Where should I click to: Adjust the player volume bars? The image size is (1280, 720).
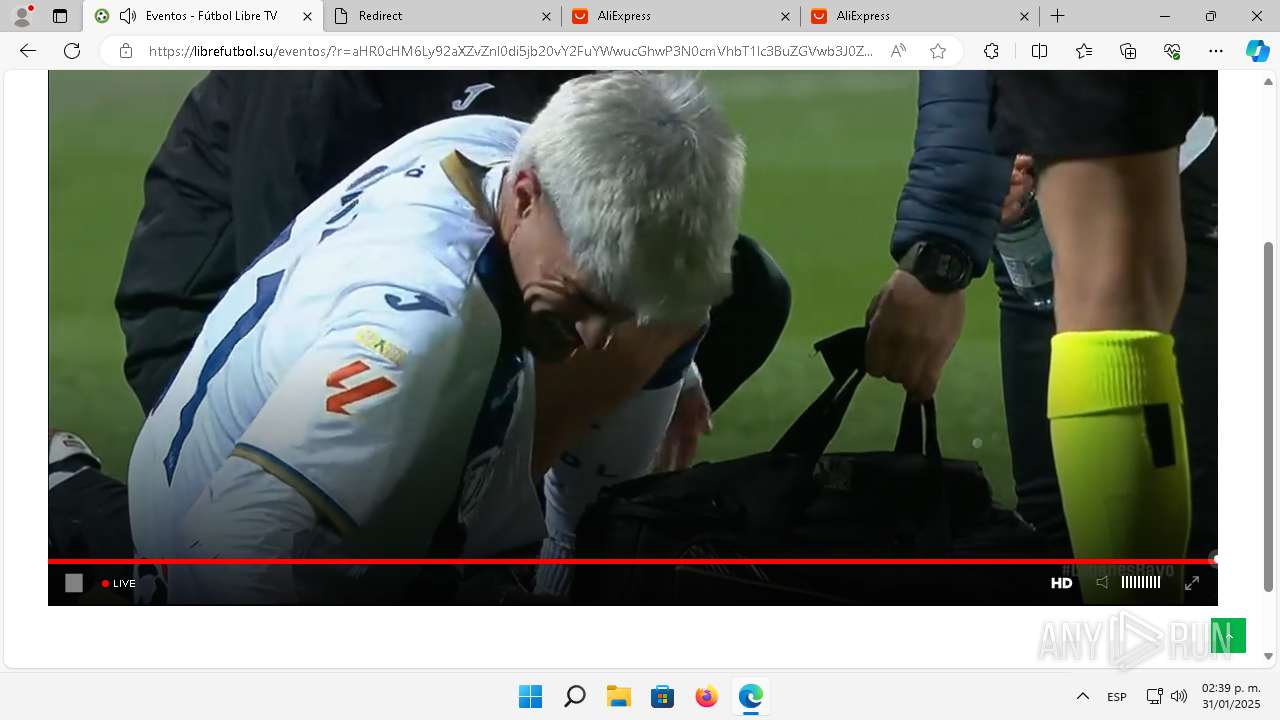point(1141,582)
